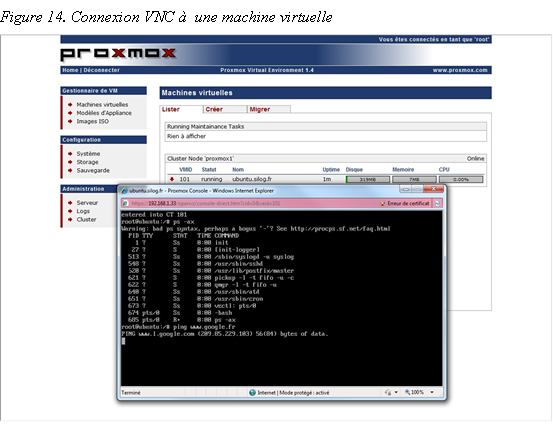Screen dimensions: 553x431
Task: Open the security status dropdown arrow in status bar
Action: (396, 392)
